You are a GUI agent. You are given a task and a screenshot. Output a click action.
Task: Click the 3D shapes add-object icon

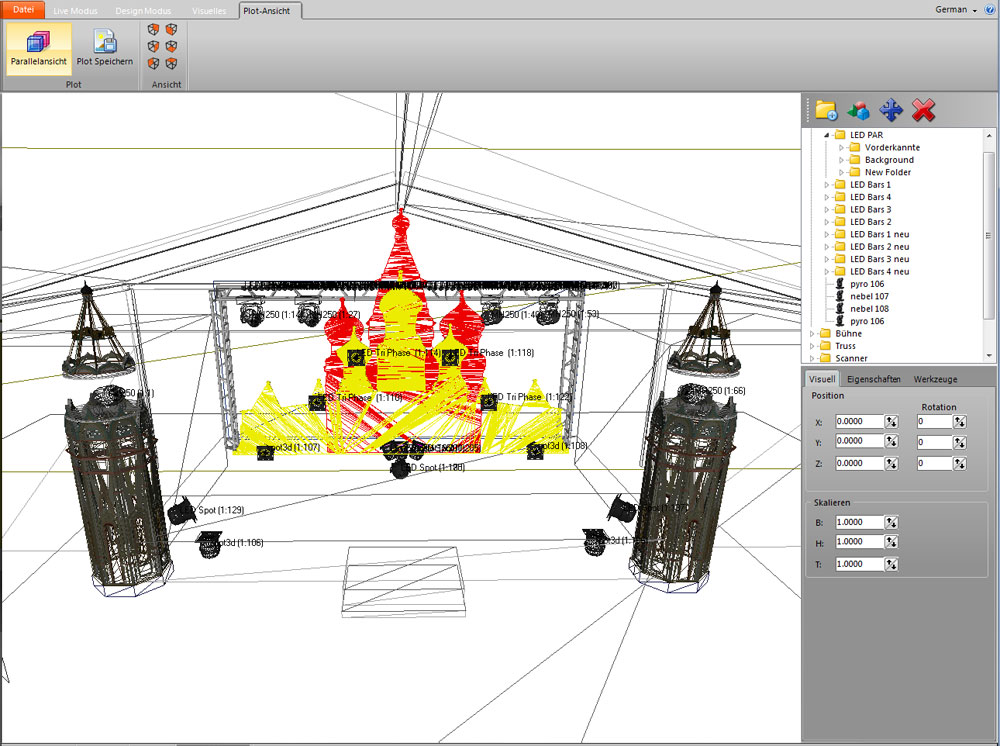pos(858,110)
